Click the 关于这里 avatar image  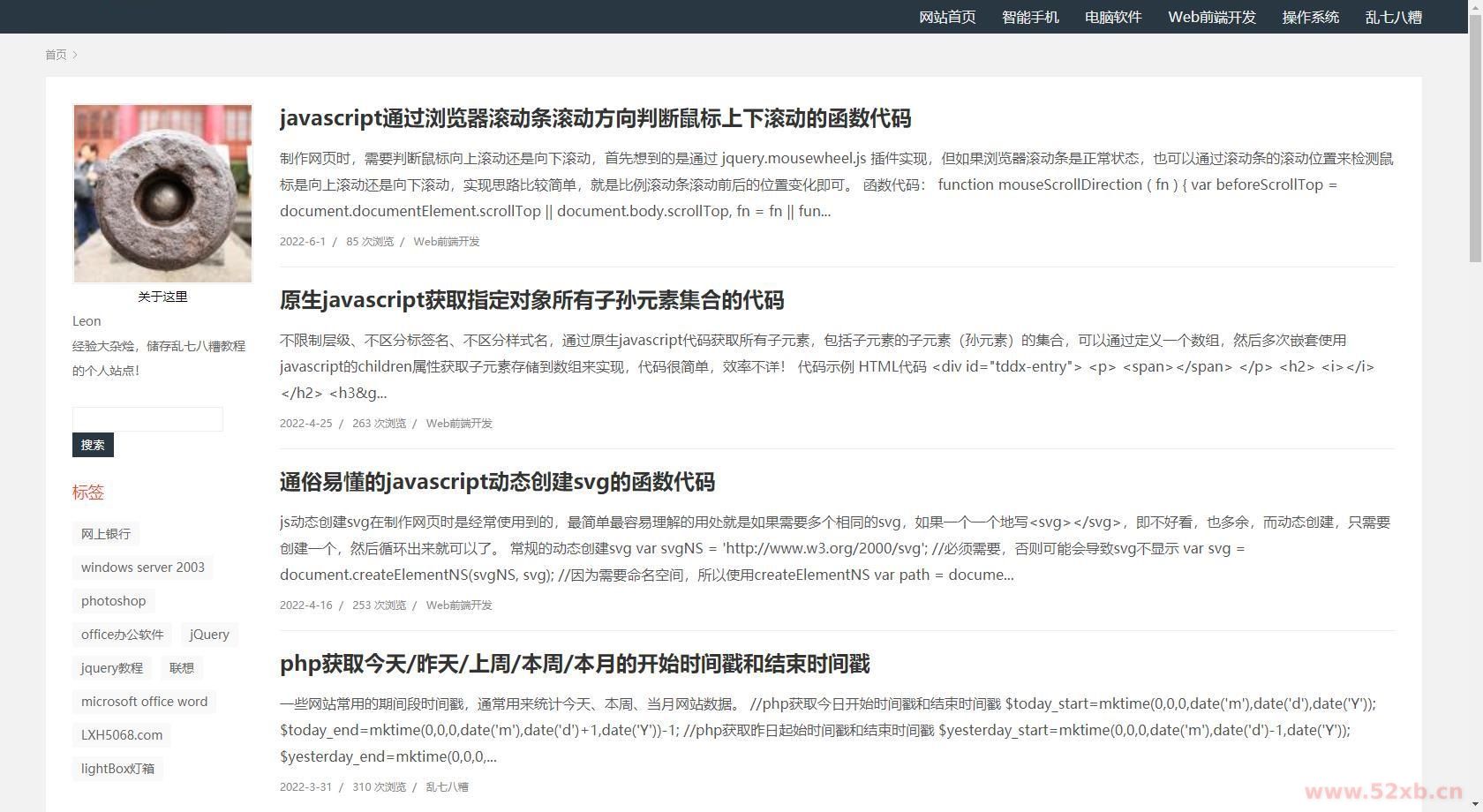point(162,193)
